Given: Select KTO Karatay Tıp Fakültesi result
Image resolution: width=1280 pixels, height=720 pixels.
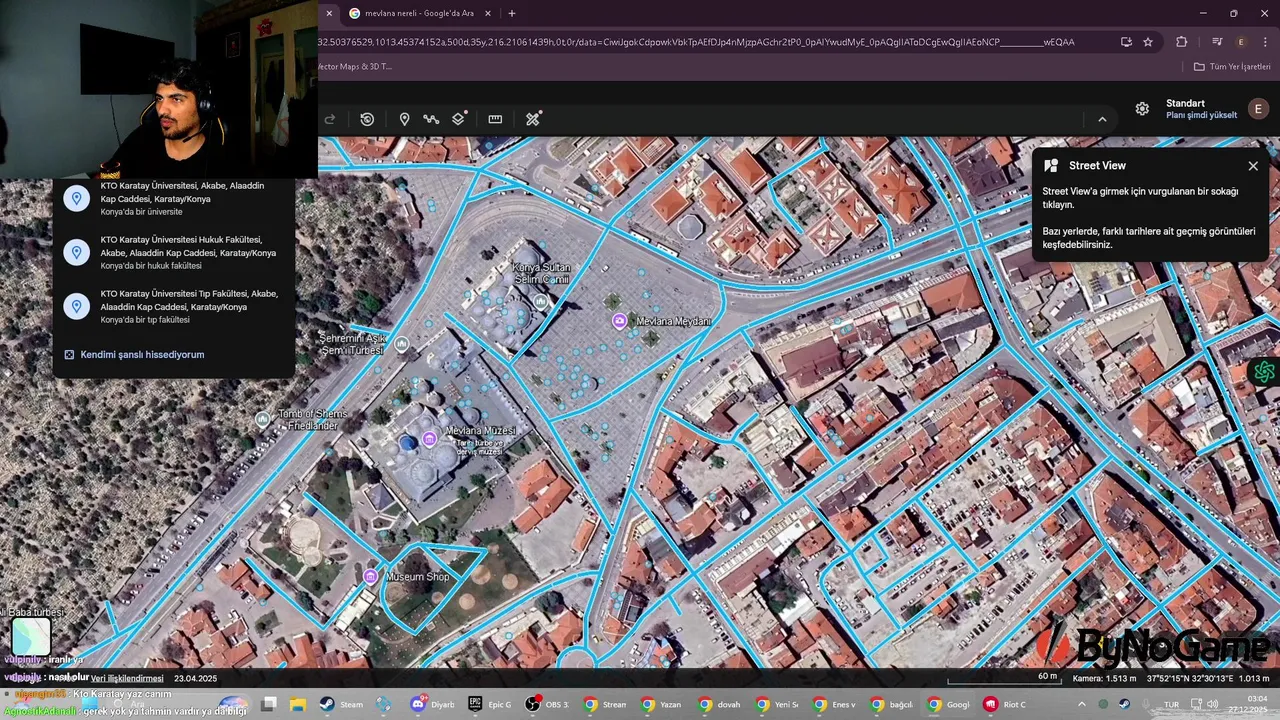Looking at the screenshot, I should (174, 306).
